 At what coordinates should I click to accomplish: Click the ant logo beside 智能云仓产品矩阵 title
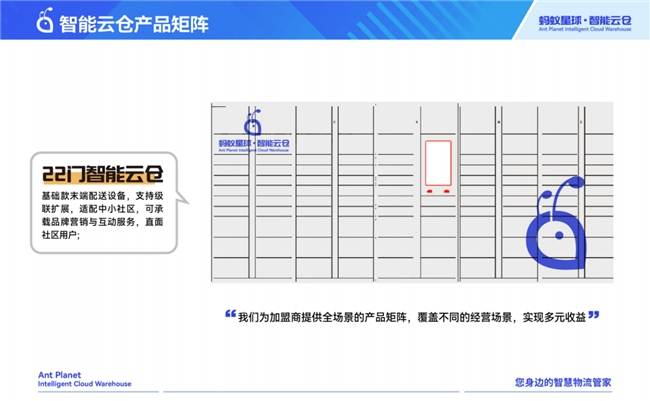(45, 20)
